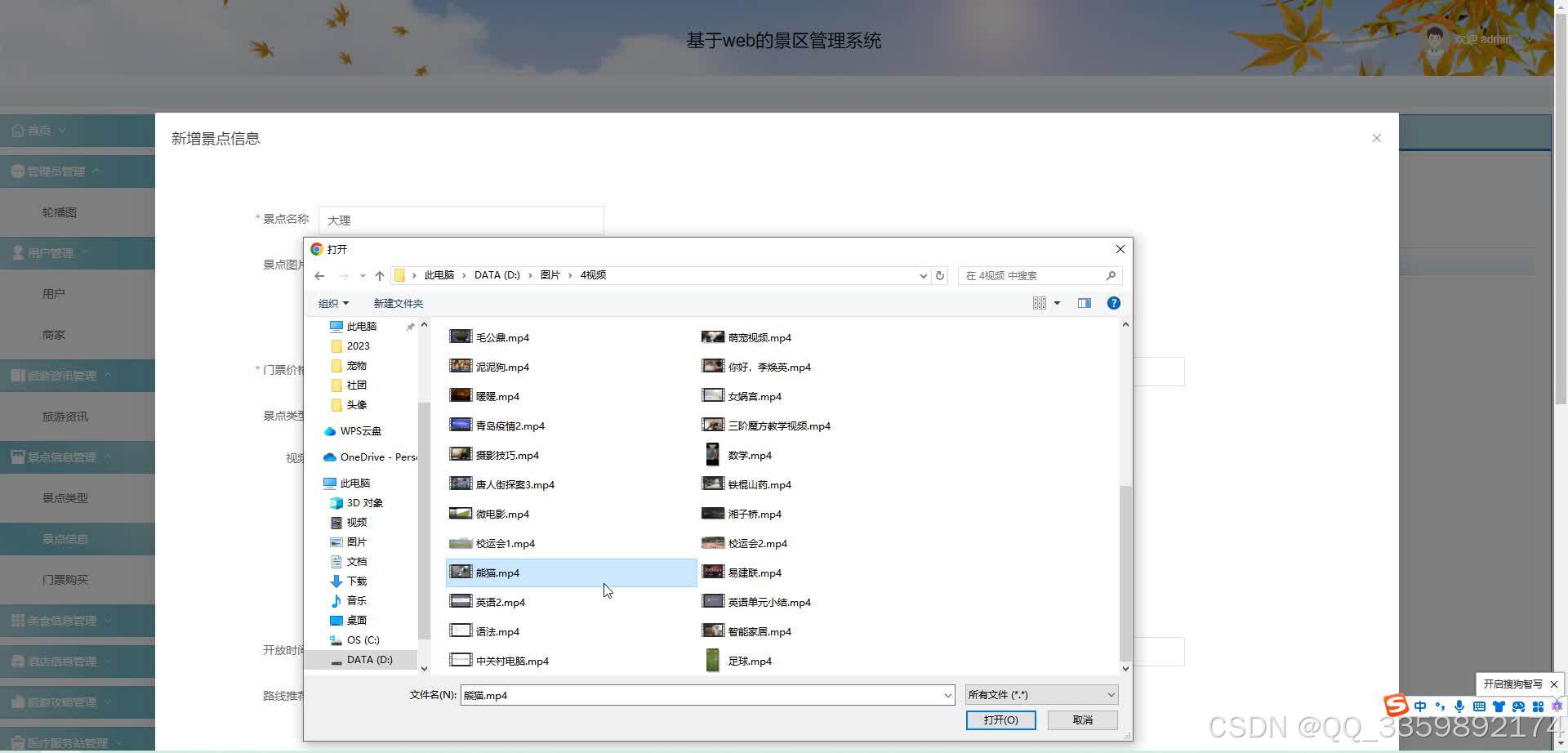
Task: Refresh the folder path bar
Action: (x=940, y=275)
